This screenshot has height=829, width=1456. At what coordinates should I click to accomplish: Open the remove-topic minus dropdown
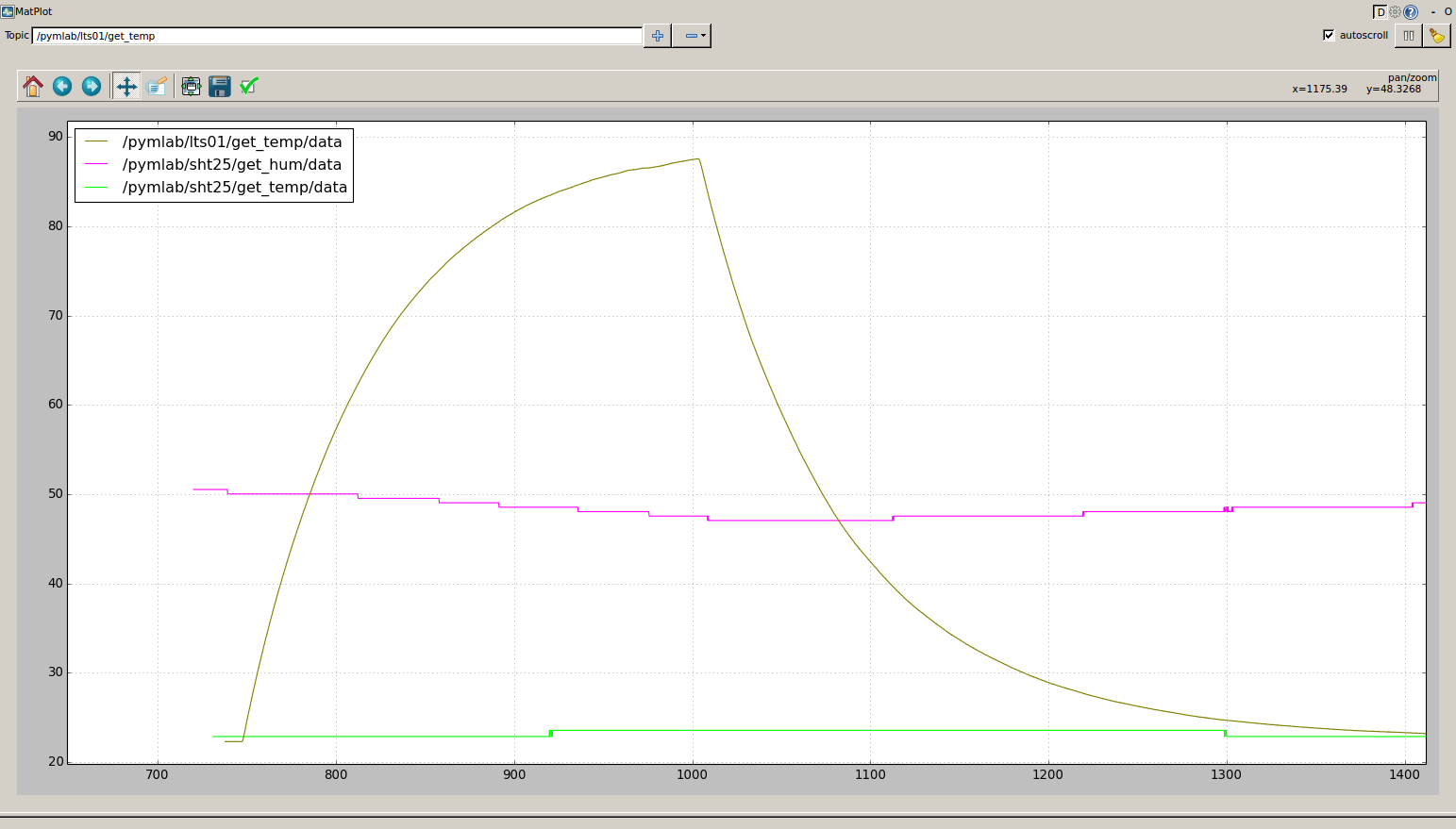pos(695,36)
